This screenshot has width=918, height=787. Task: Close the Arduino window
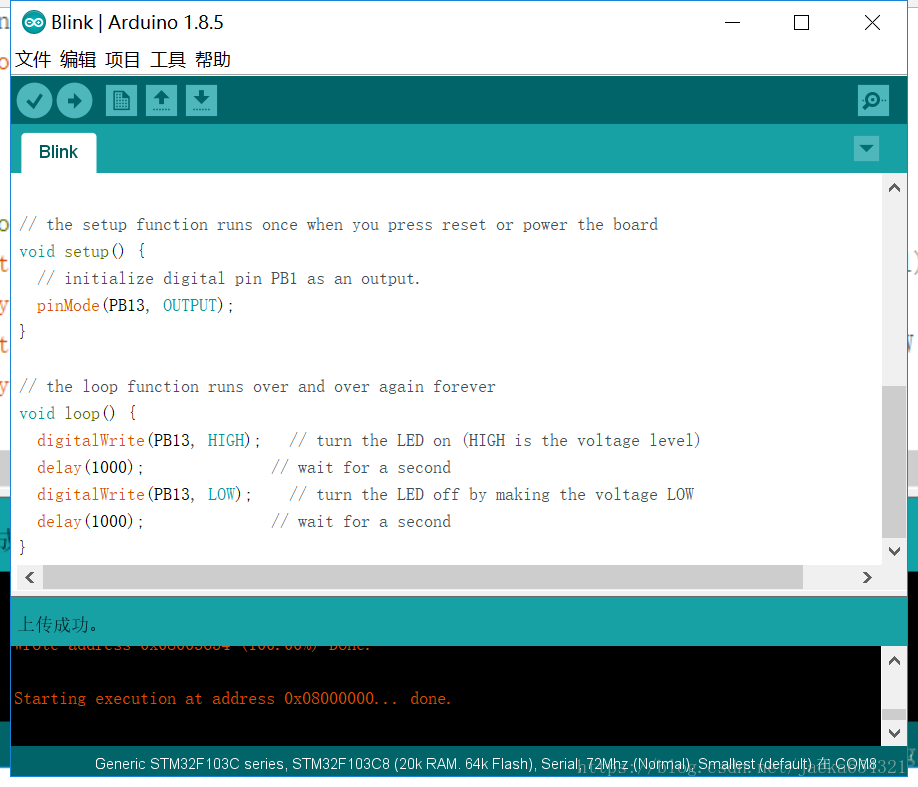tap(872, 23)
